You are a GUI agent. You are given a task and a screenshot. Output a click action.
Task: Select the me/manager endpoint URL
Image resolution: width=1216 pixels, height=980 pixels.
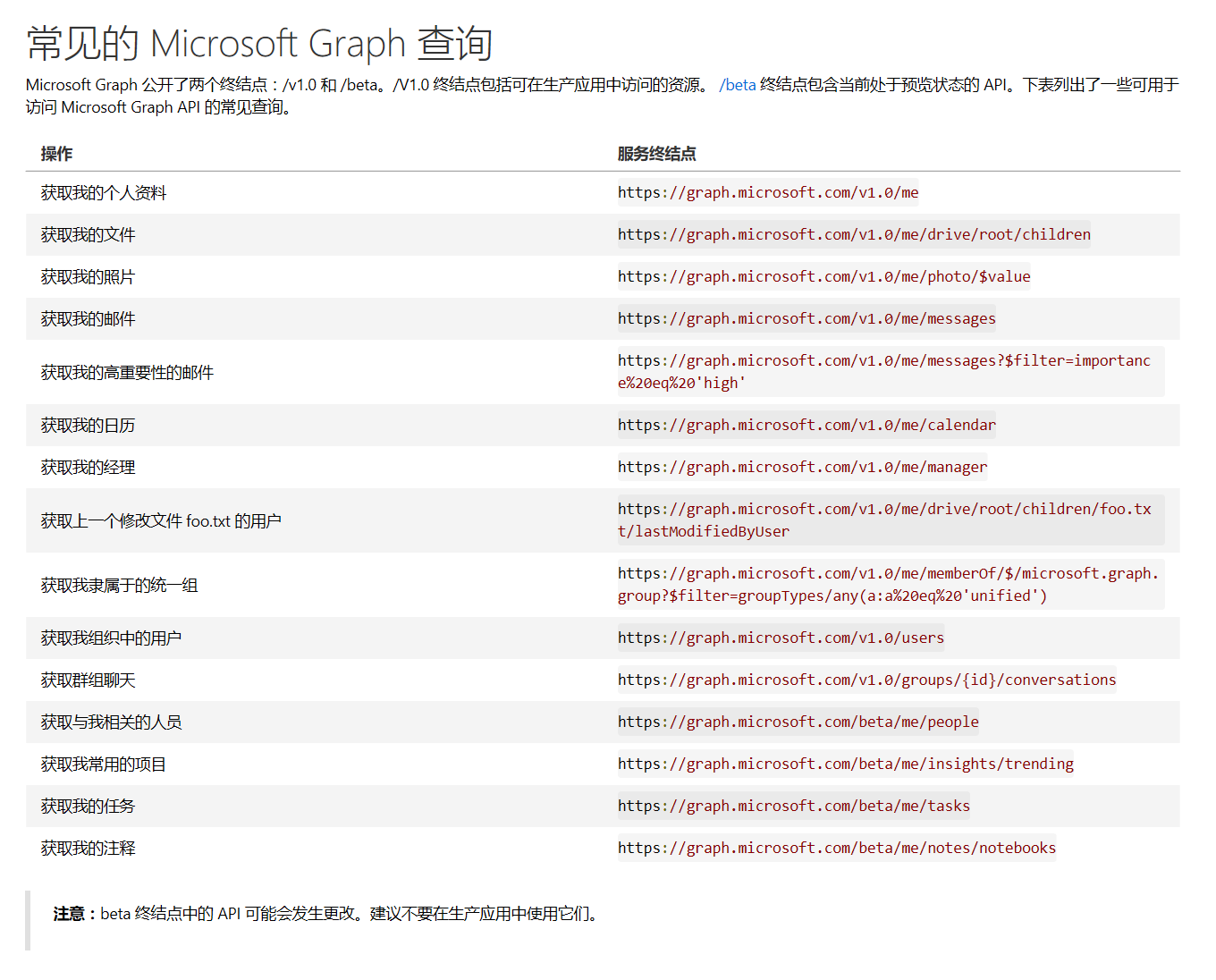pos(802,467)
